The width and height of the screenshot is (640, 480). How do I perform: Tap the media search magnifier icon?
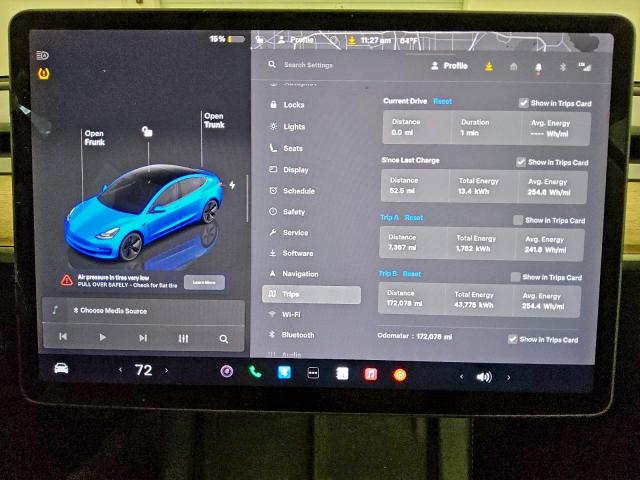point(224,339)
